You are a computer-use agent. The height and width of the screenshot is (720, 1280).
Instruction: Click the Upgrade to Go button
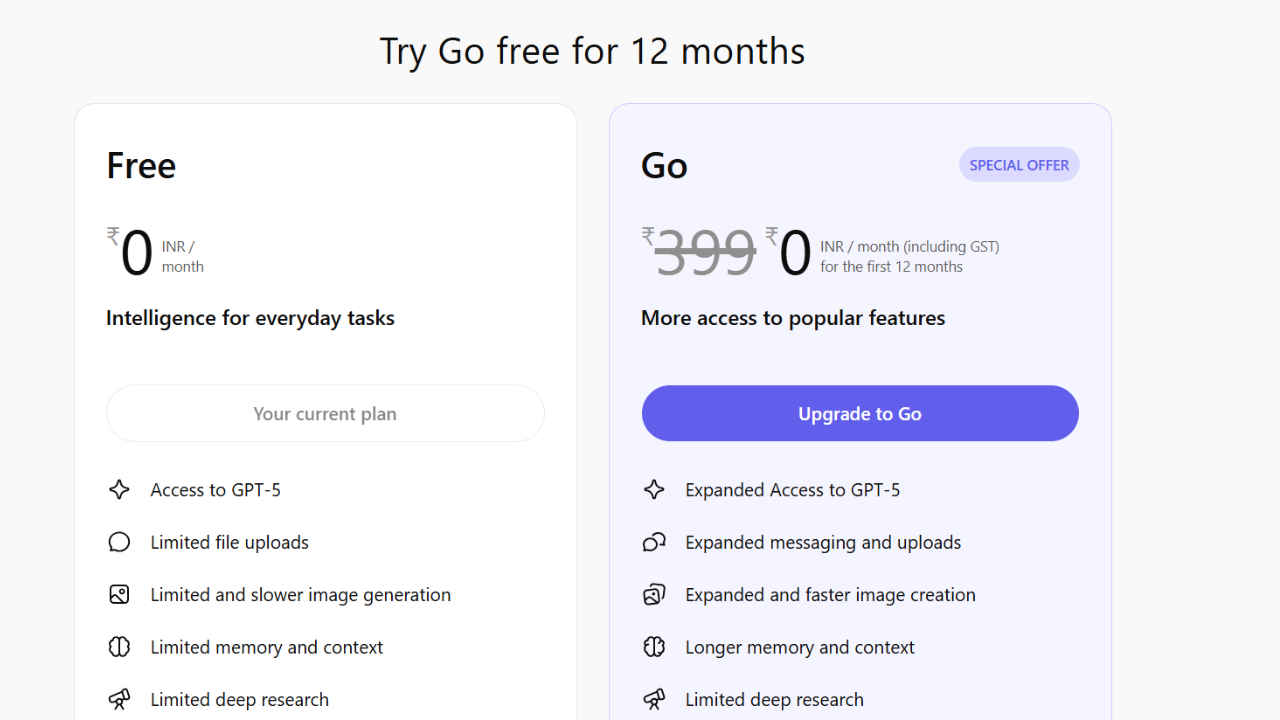860,413
